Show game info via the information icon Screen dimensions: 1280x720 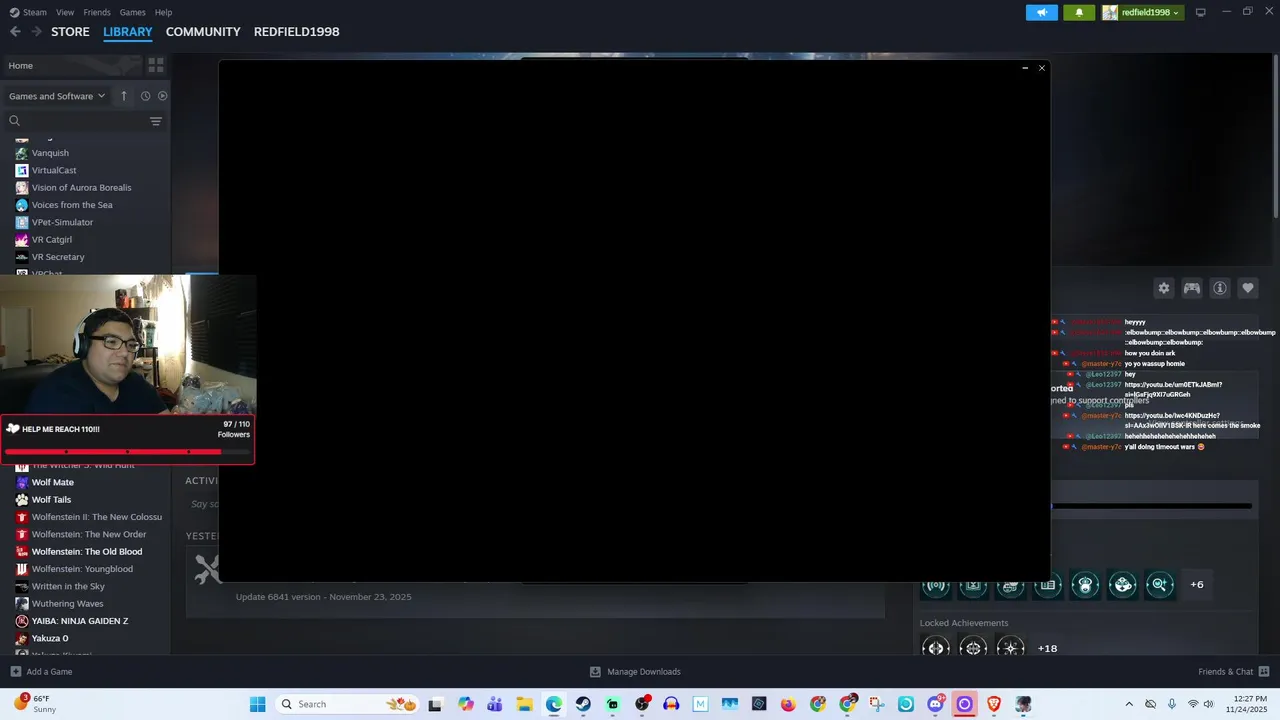[x=1220, y=288]
